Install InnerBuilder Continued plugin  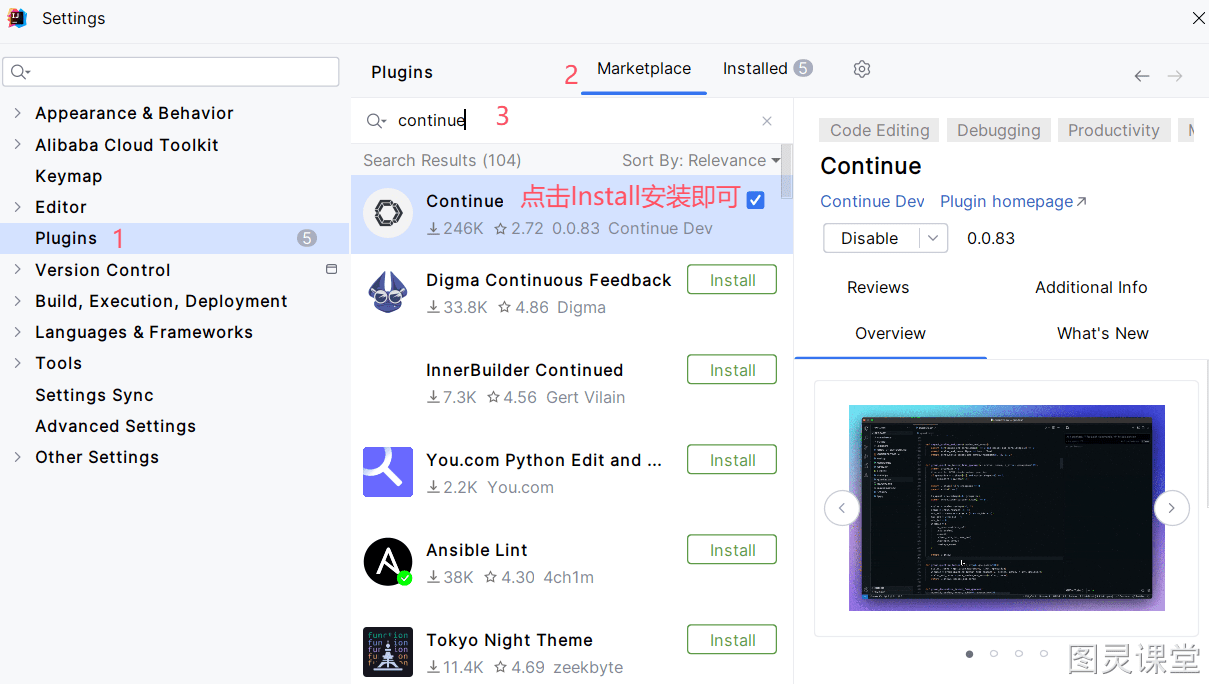pos(732,370)
